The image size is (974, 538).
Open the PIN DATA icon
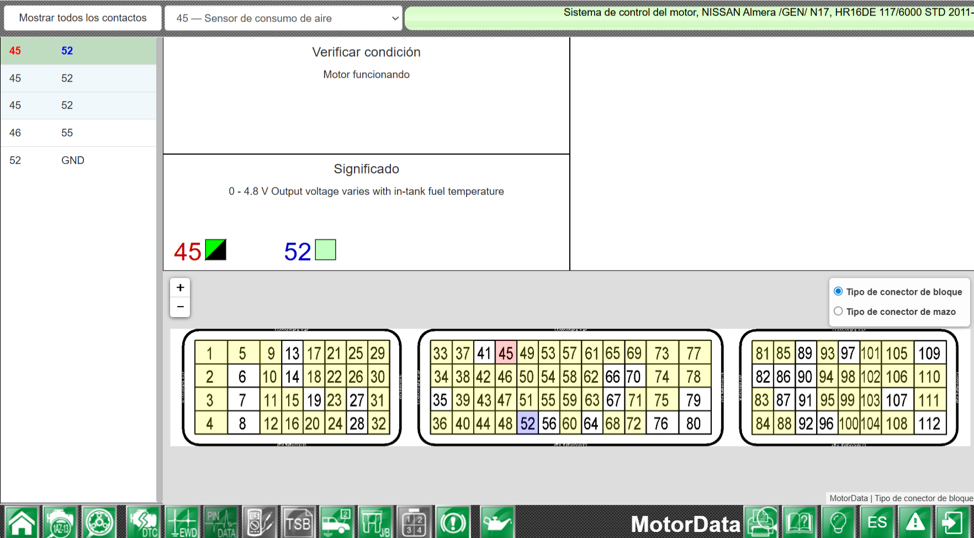pyautogui.click(x=221, y=522)
